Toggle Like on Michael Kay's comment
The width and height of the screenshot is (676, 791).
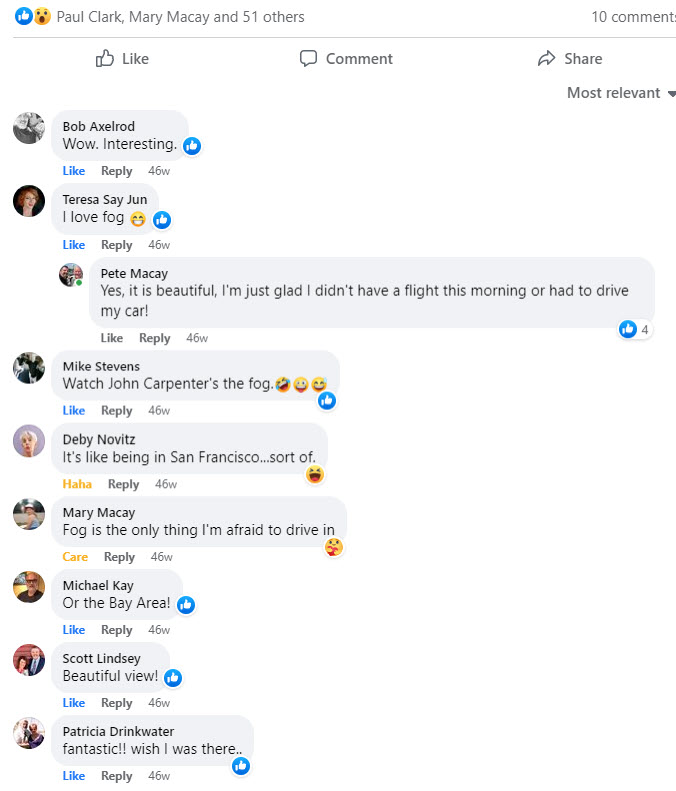pos(74,630)
